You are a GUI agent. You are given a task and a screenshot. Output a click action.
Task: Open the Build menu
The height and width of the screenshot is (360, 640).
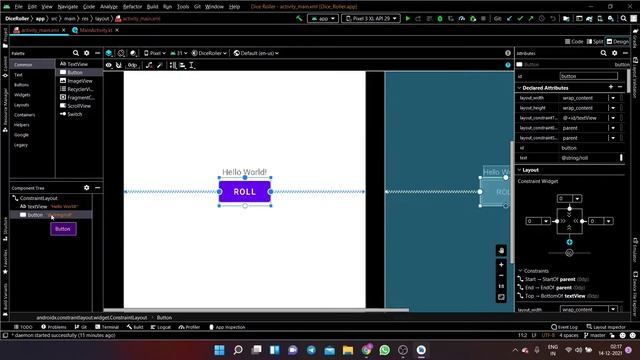click(x=152, y=7)
